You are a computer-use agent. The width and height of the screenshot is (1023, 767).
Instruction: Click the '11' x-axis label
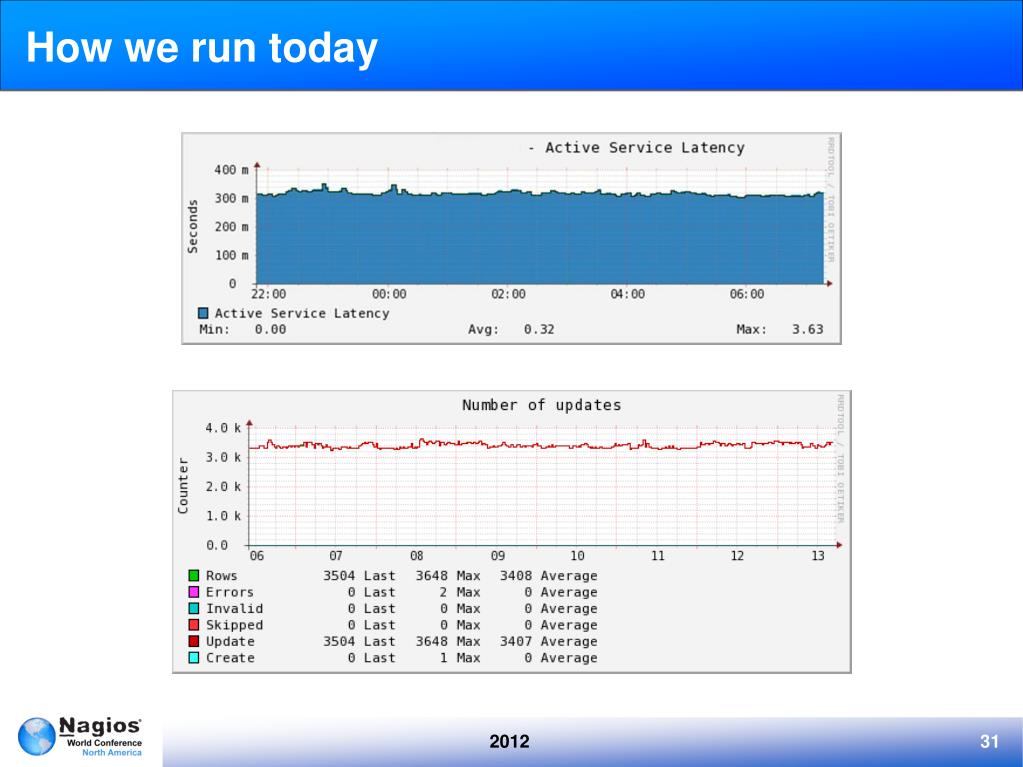658,556
